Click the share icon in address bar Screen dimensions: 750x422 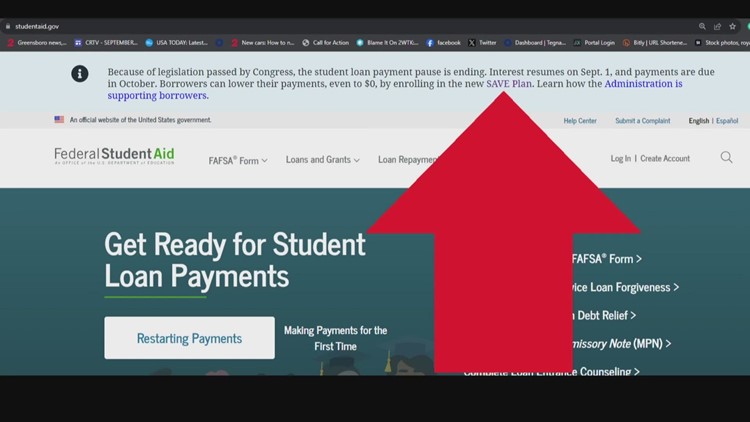tap(718, 27)
